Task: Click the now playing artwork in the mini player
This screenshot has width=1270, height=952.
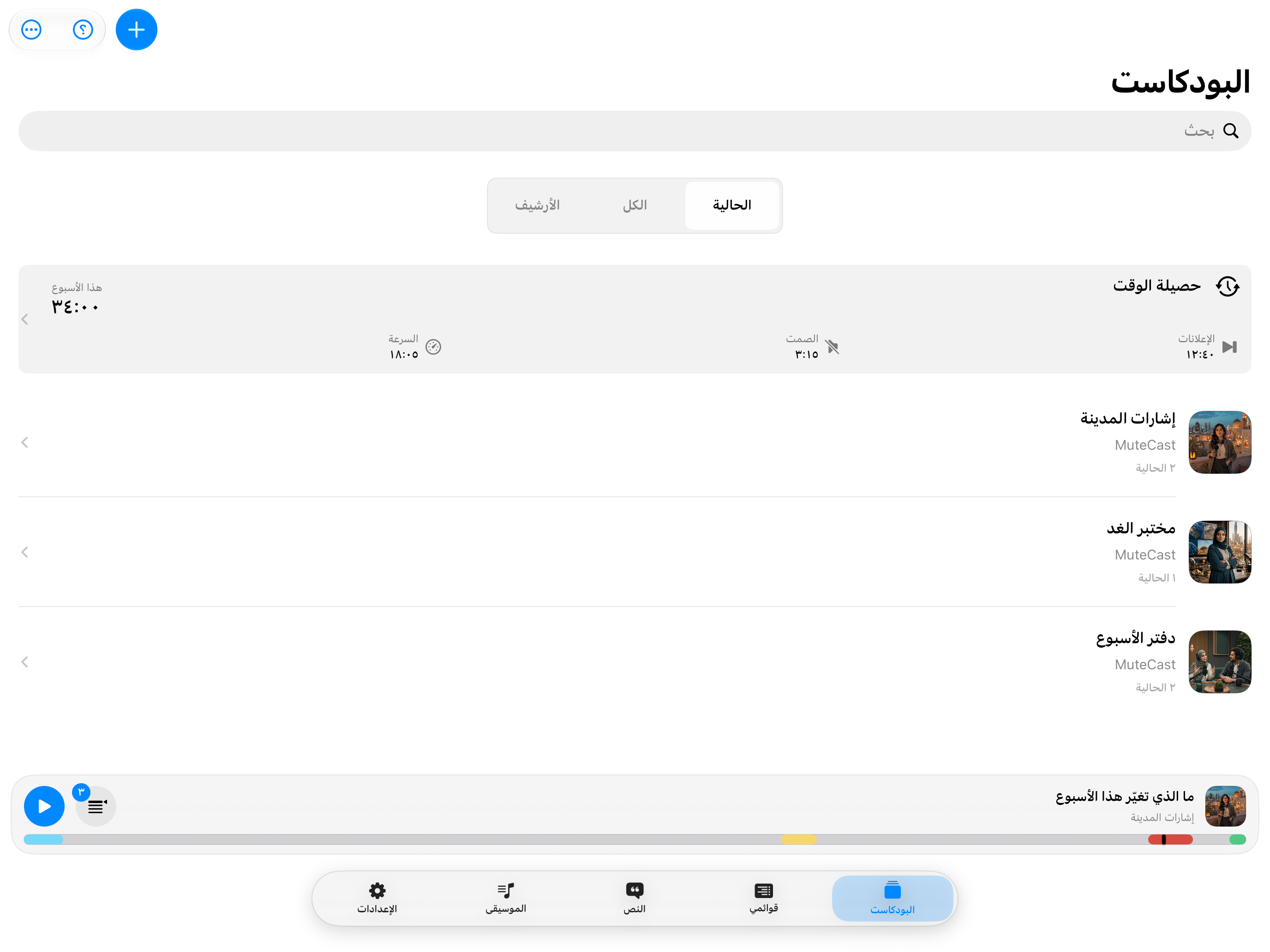Action: (x=1225, y=806)
